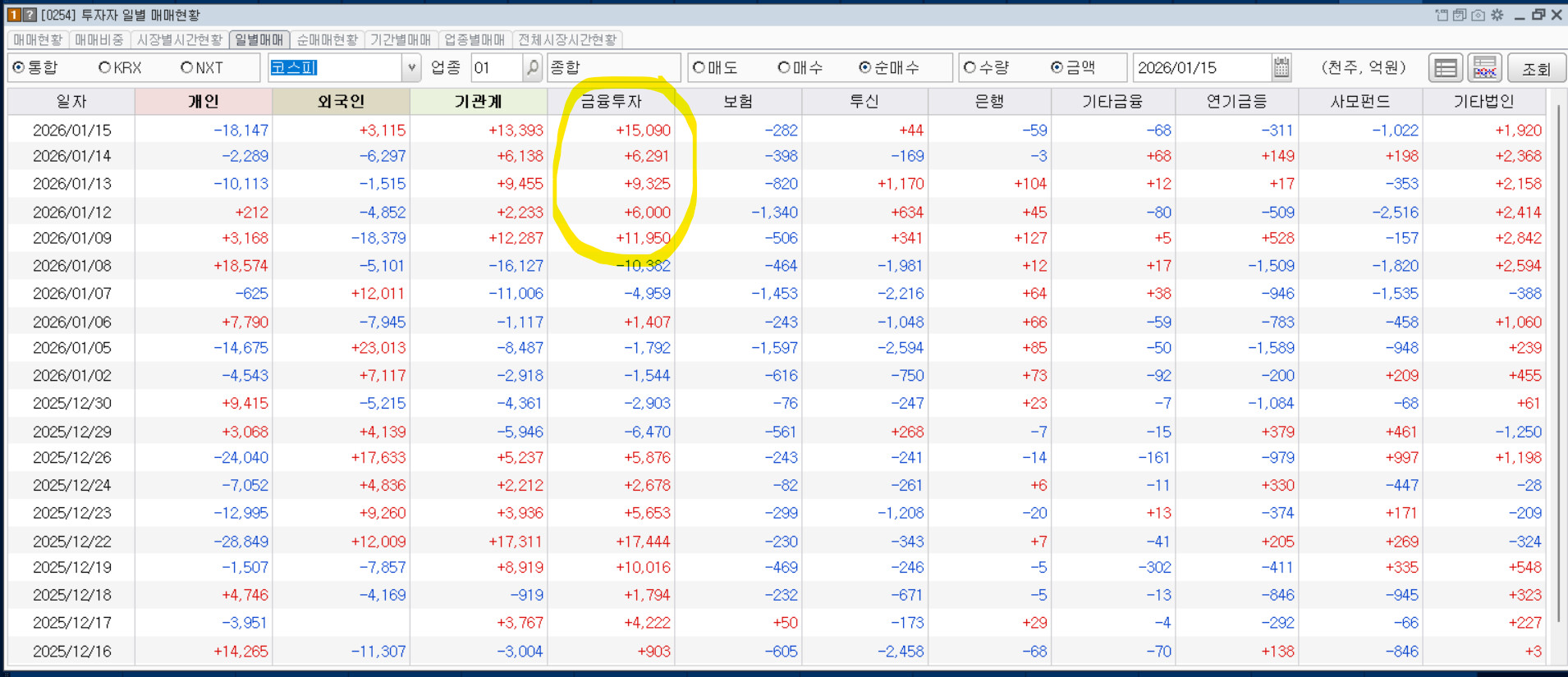Viewport: 1568px width, 677px height.
Task: Click the 업종 code input field
Action: [x=497, y=67]
